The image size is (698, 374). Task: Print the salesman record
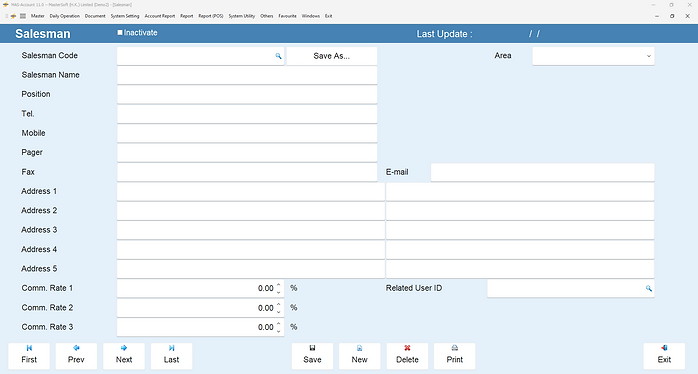click(x=455, y=356)
